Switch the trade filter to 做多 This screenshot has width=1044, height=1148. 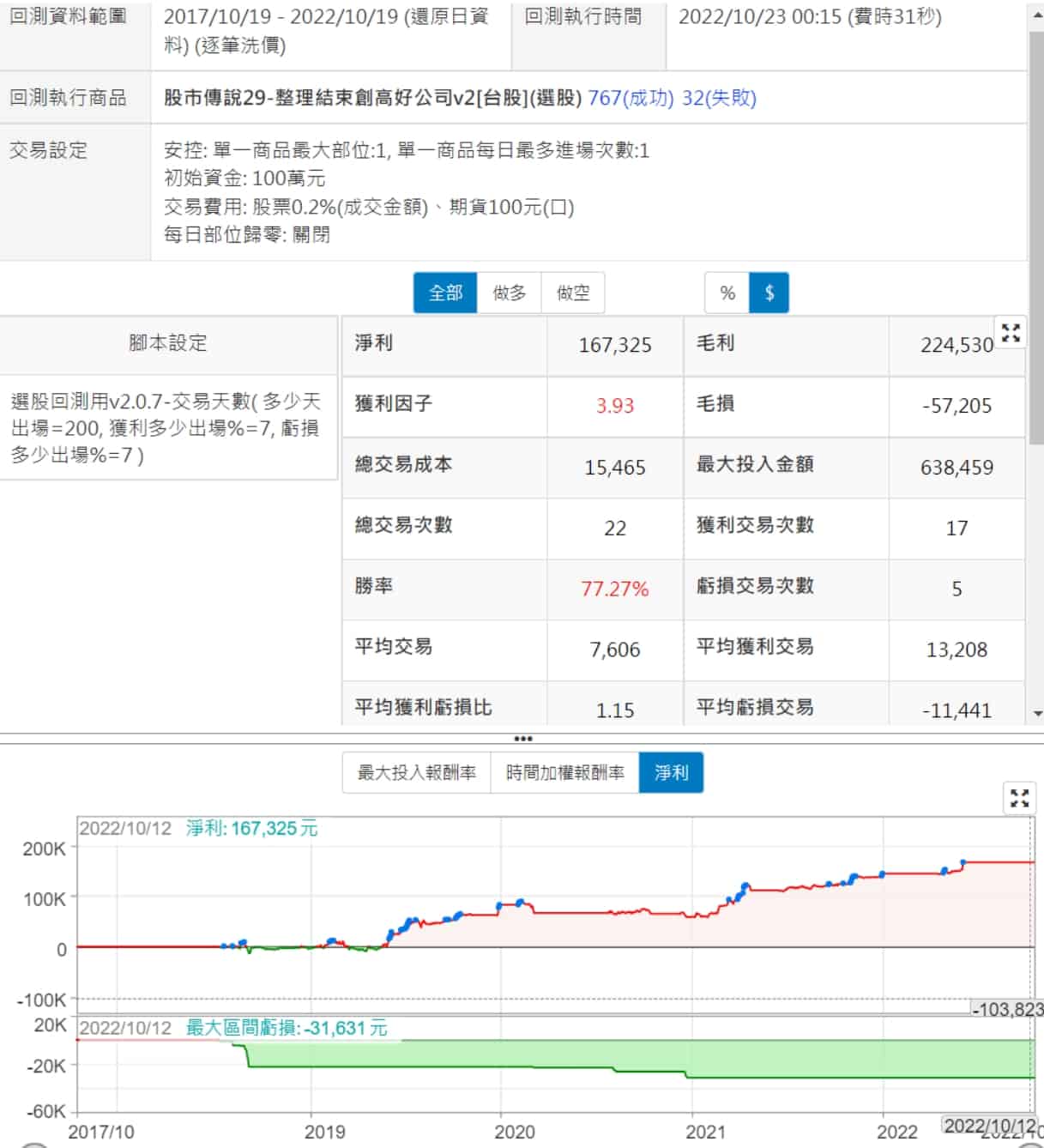tap(509, 293)
